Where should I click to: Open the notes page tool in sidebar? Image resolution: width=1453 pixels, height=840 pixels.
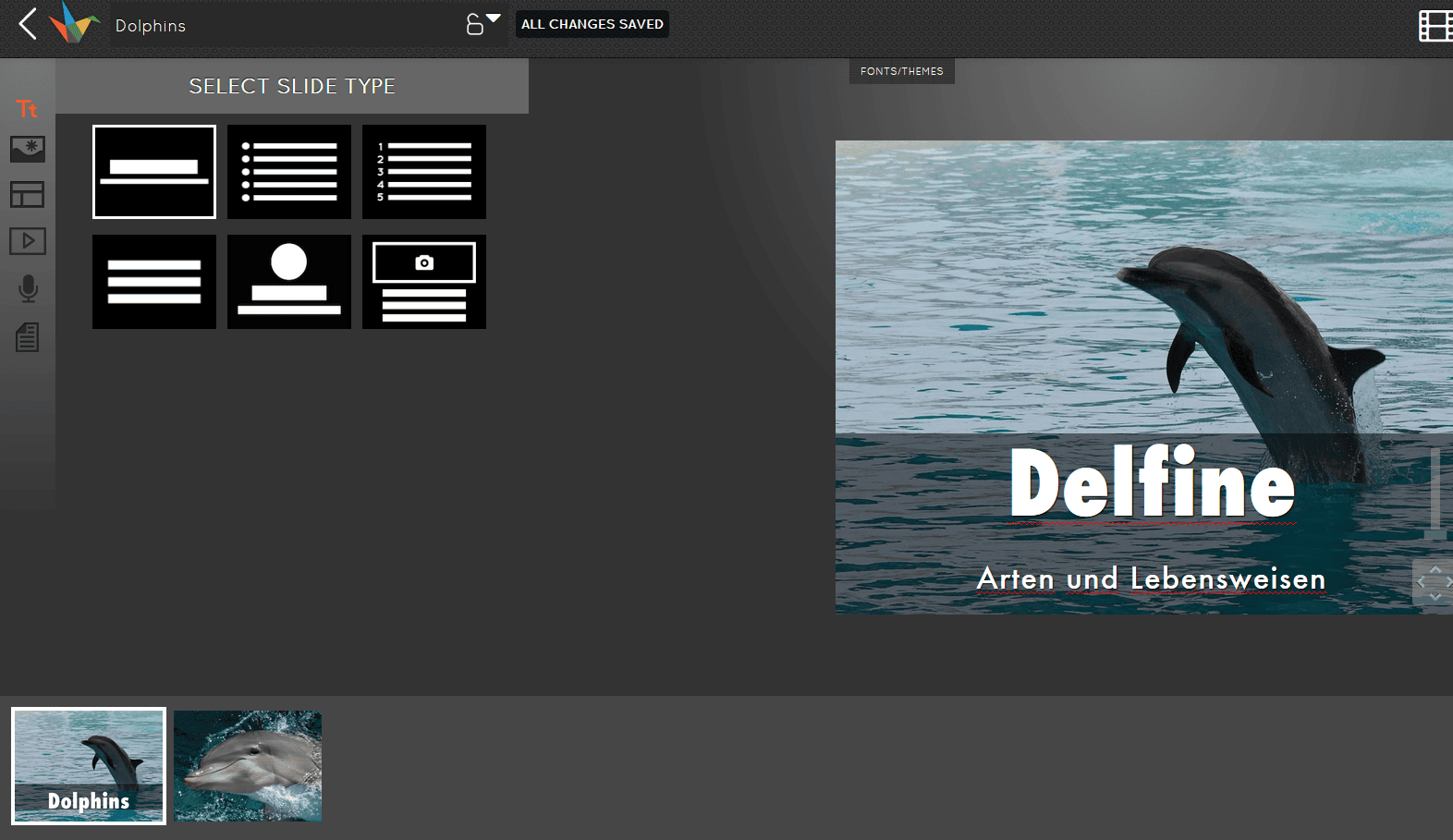tap(28, 337)
